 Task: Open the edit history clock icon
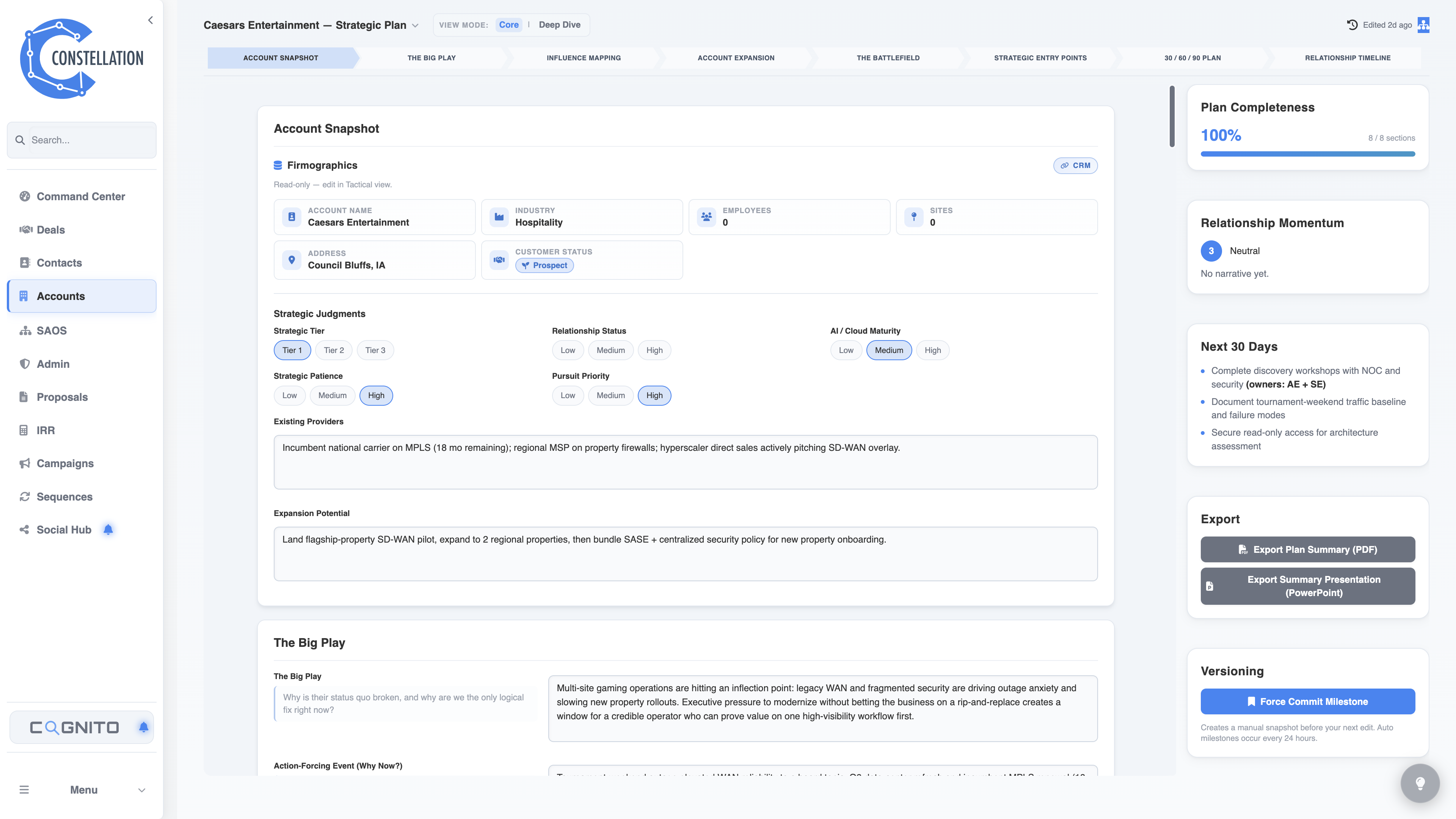click(1352, 25)
